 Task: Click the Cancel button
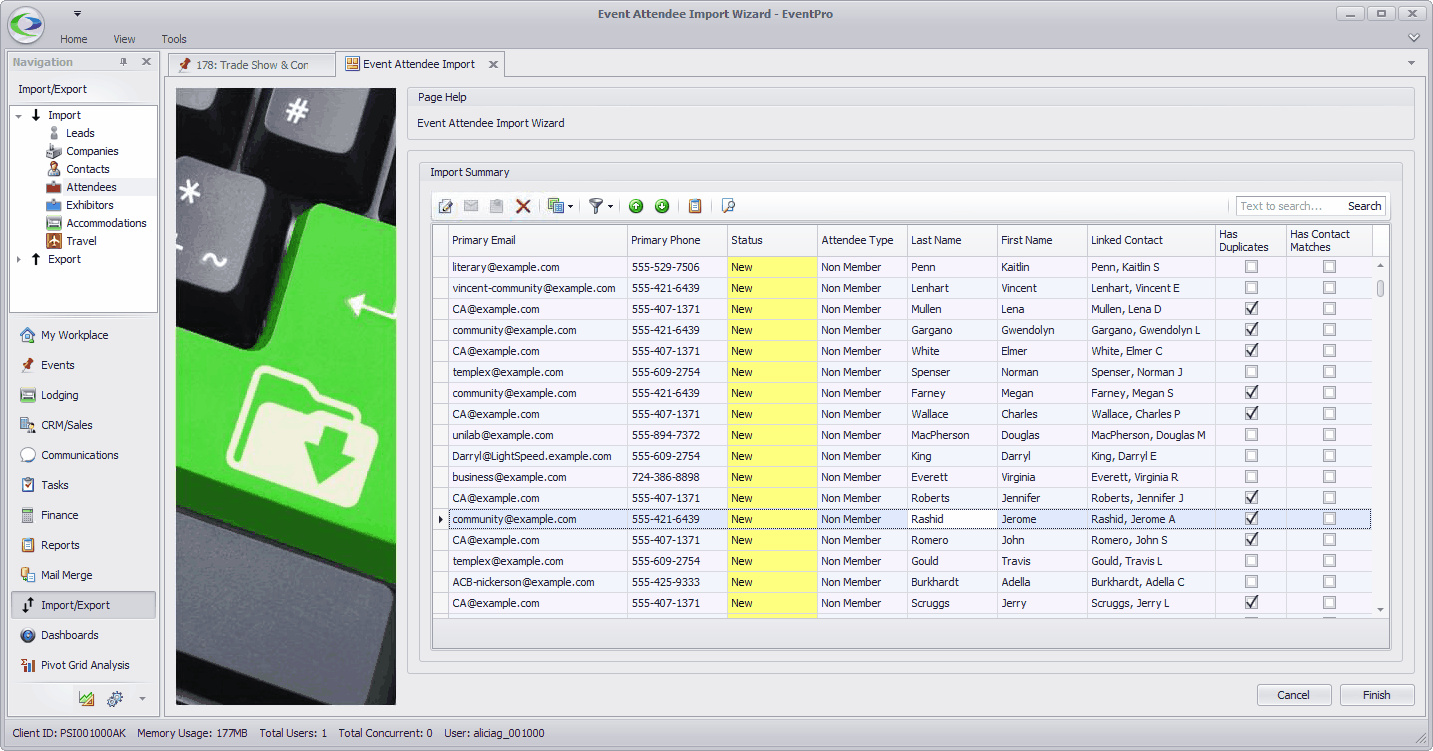point(1293,695)
